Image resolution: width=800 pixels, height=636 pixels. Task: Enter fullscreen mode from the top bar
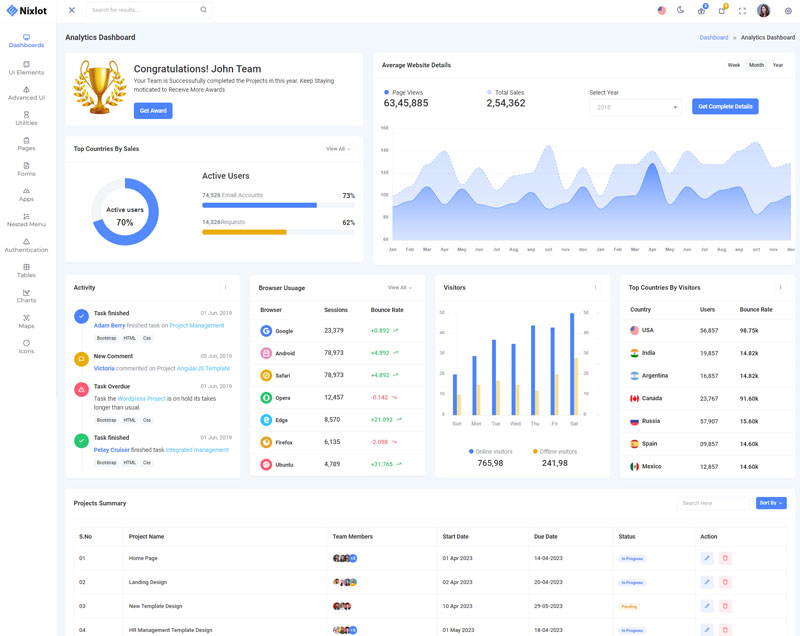click(x=742, y=10)
